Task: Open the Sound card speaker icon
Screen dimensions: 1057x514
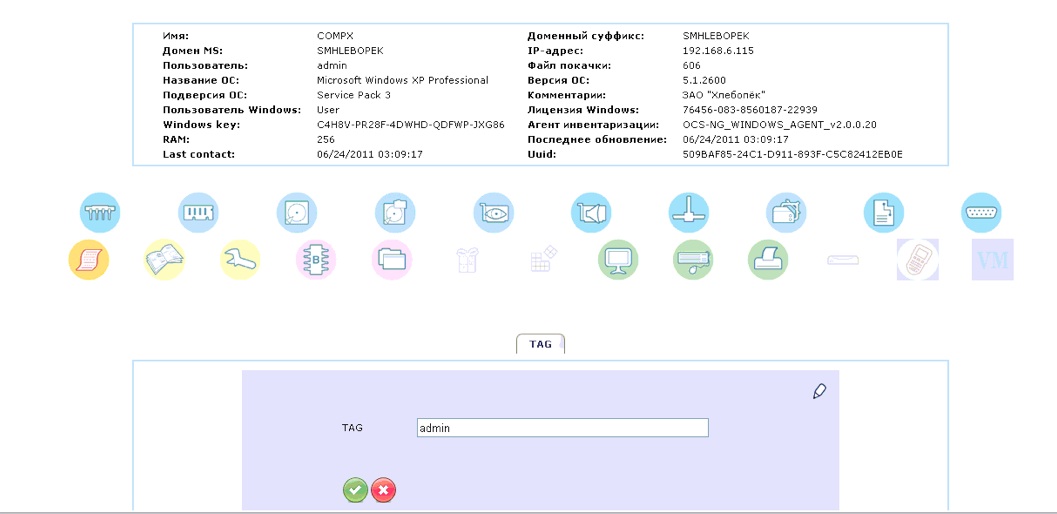Action: (591, 213)
